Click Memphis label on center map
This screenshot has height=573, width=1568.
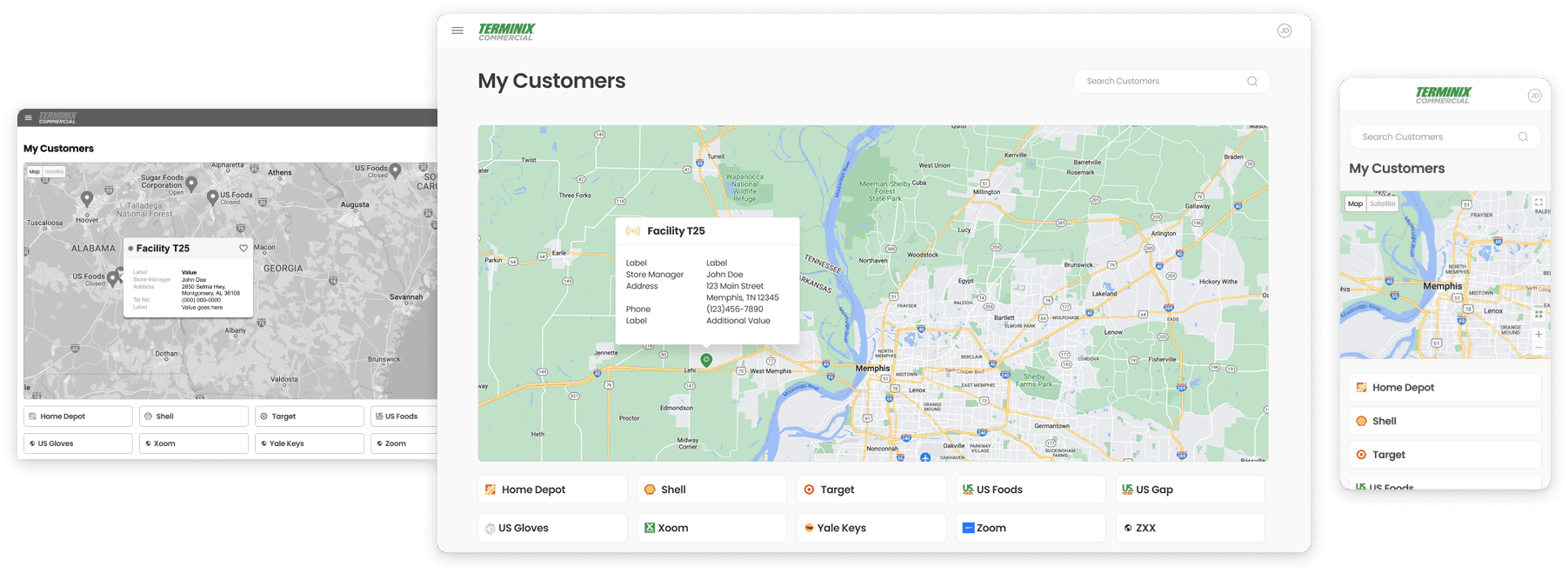872,368
